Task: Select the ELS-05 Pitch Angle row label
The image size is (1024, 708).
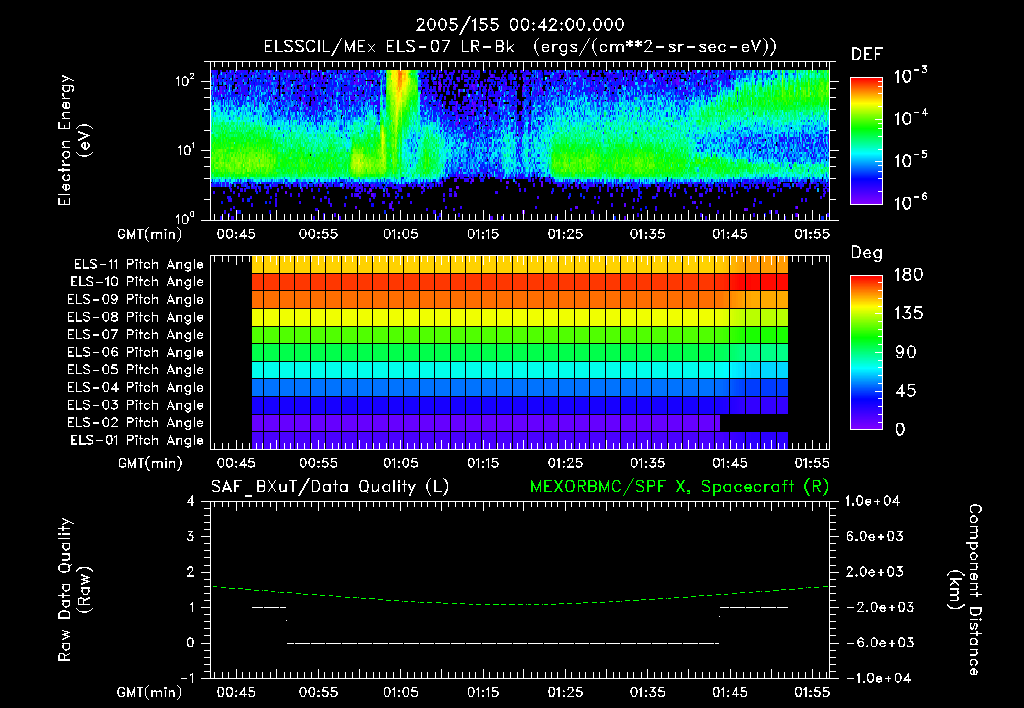Action: (135, 370)
